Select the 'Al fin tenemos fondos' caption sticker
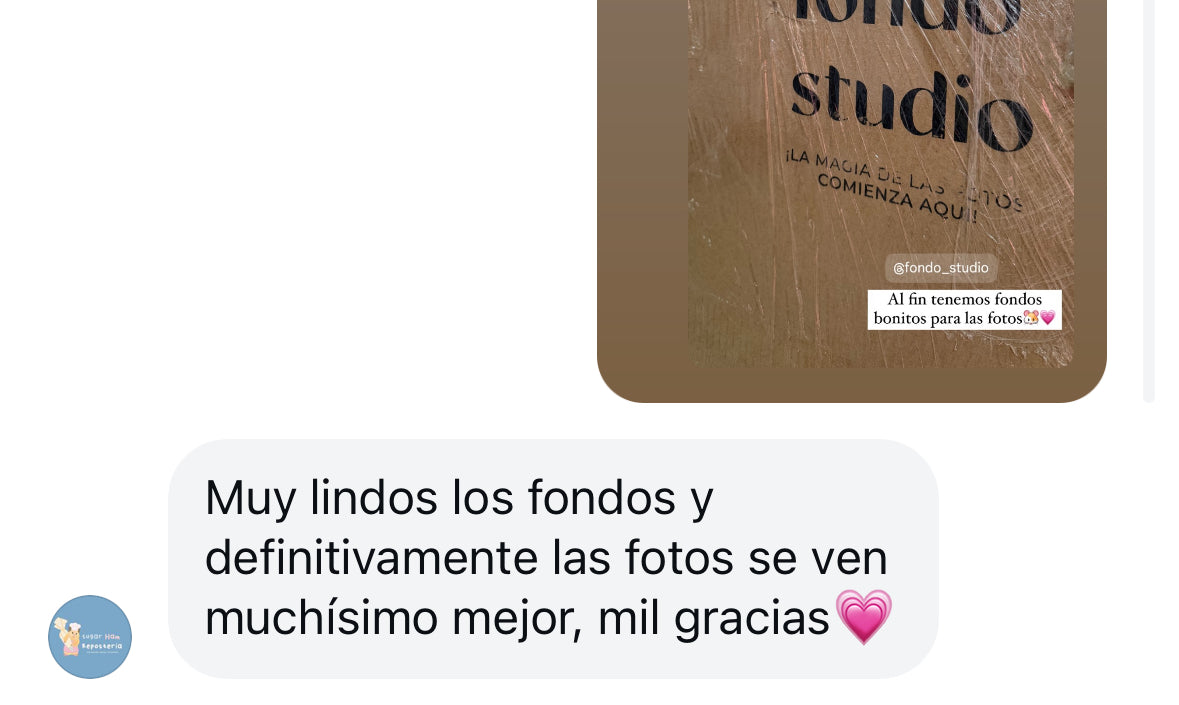 (x=965, y=309)
